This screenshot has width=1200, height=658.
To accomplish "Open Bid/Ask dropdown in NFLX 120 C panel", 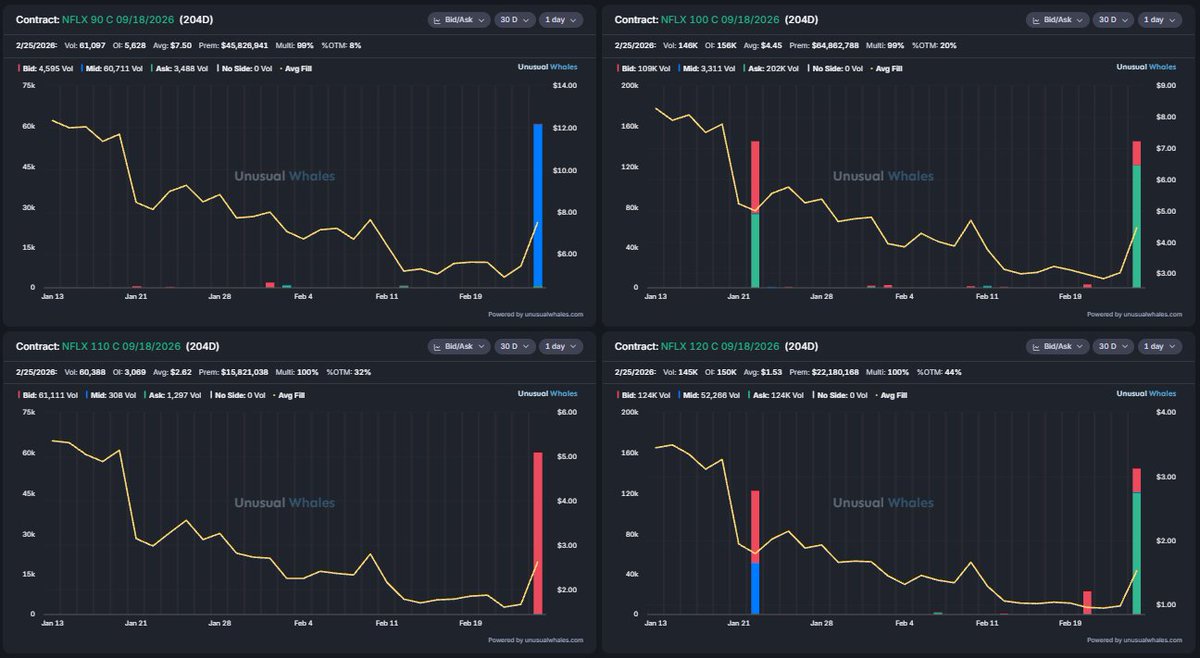I will (x=1059, y=346).
